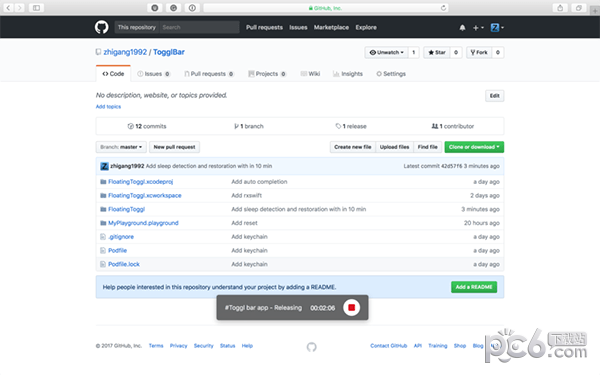View the 12 commits link

(147, 126)
